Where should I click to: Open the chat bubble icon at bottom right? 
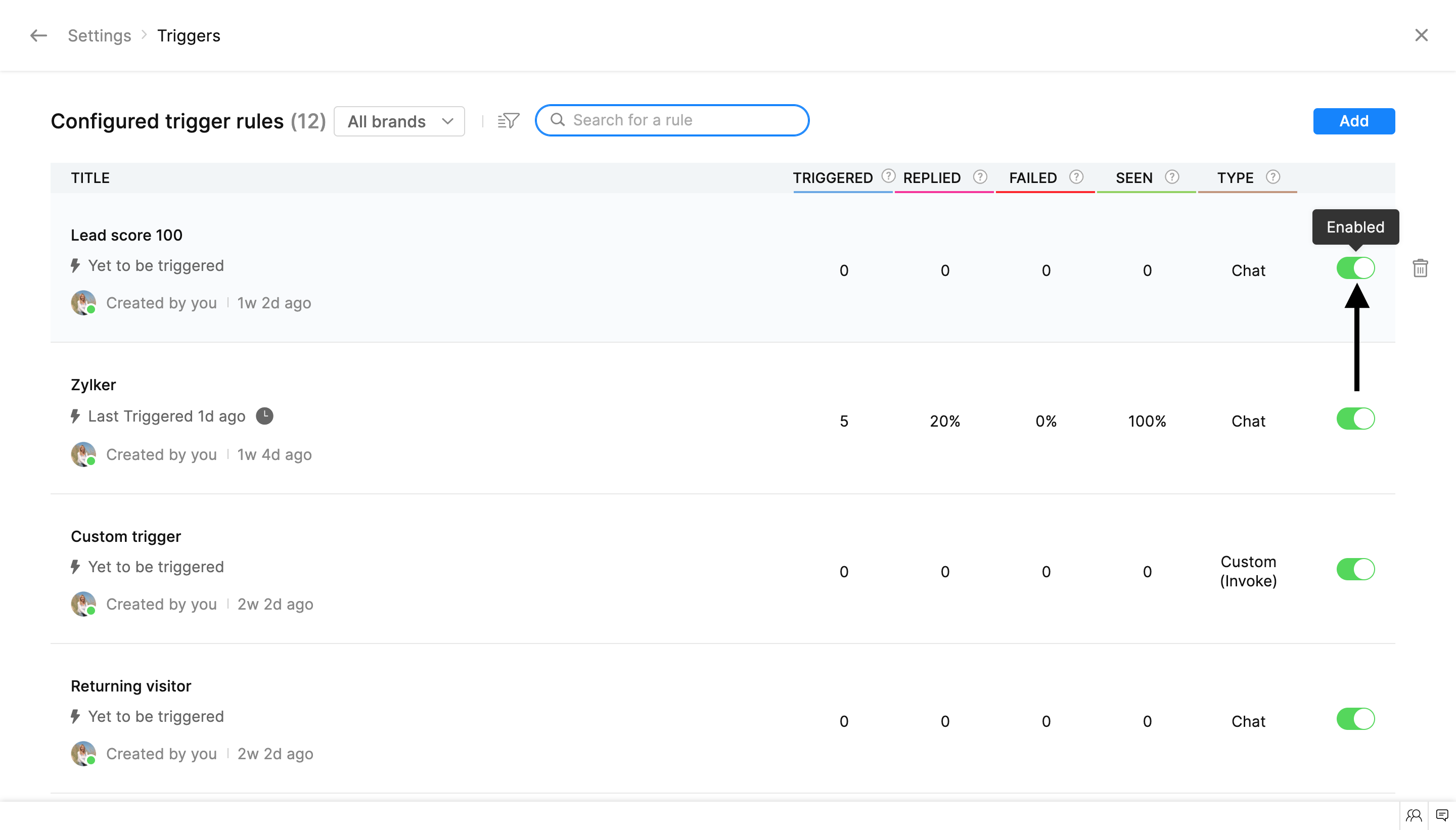pyautogui.click(x=1442, y=815)
